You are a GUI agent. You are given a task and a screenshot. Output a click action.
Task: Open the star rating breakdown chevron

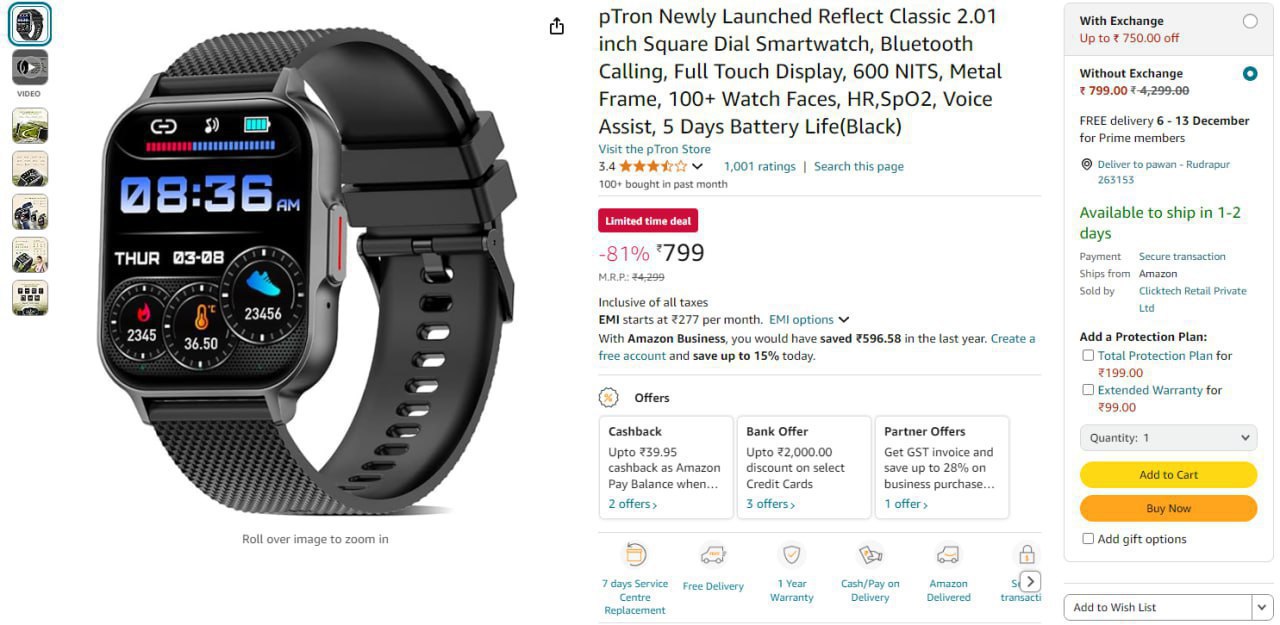[x=697, y=167]
